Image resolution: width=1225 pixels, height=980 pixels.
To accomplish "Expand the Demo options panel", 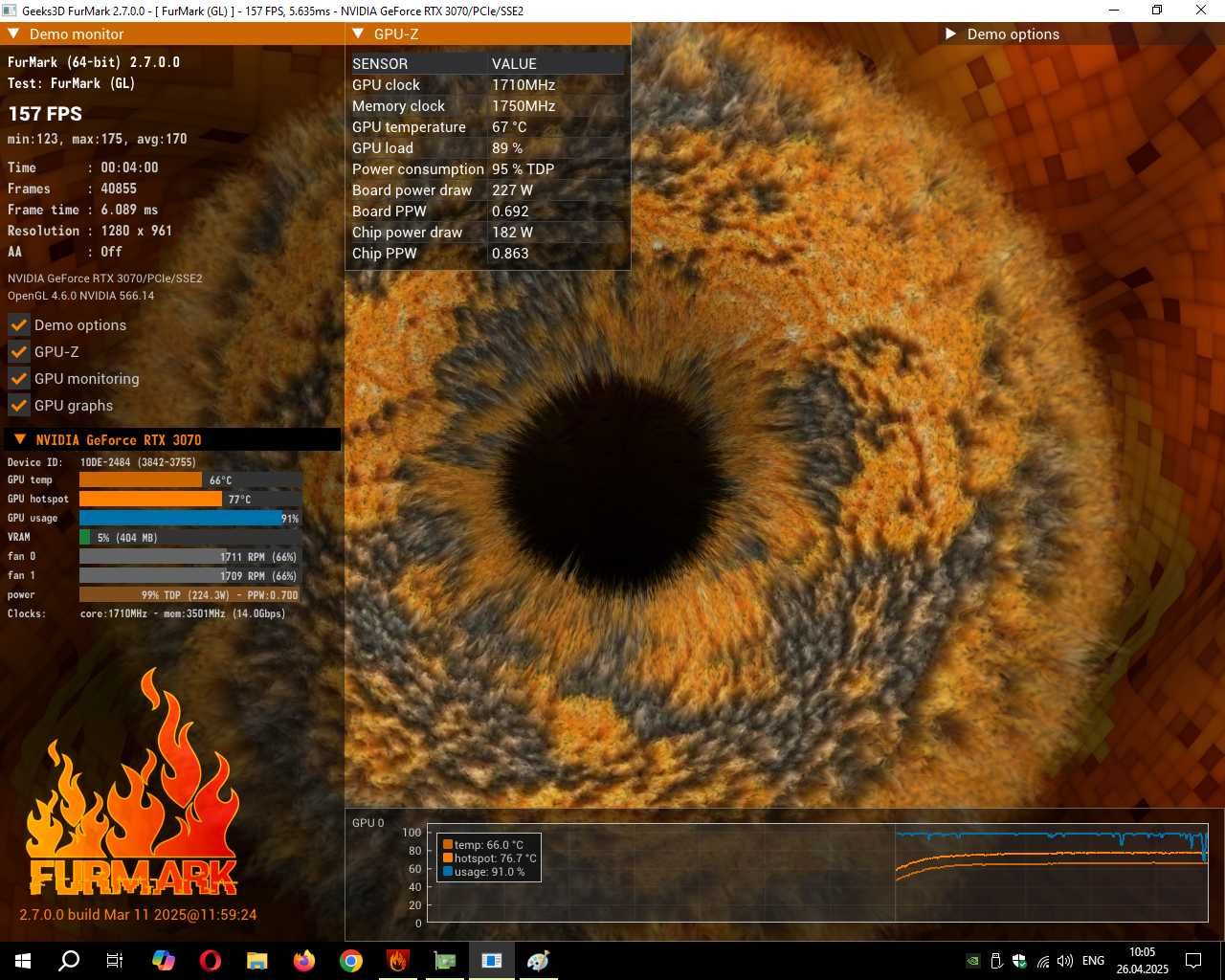I will 951,33.
